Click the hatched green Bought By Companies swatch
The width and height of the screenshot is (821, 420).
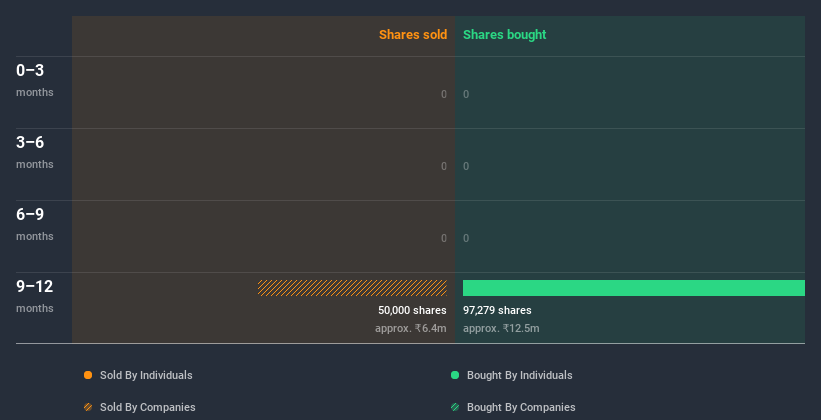click(455, 407)
